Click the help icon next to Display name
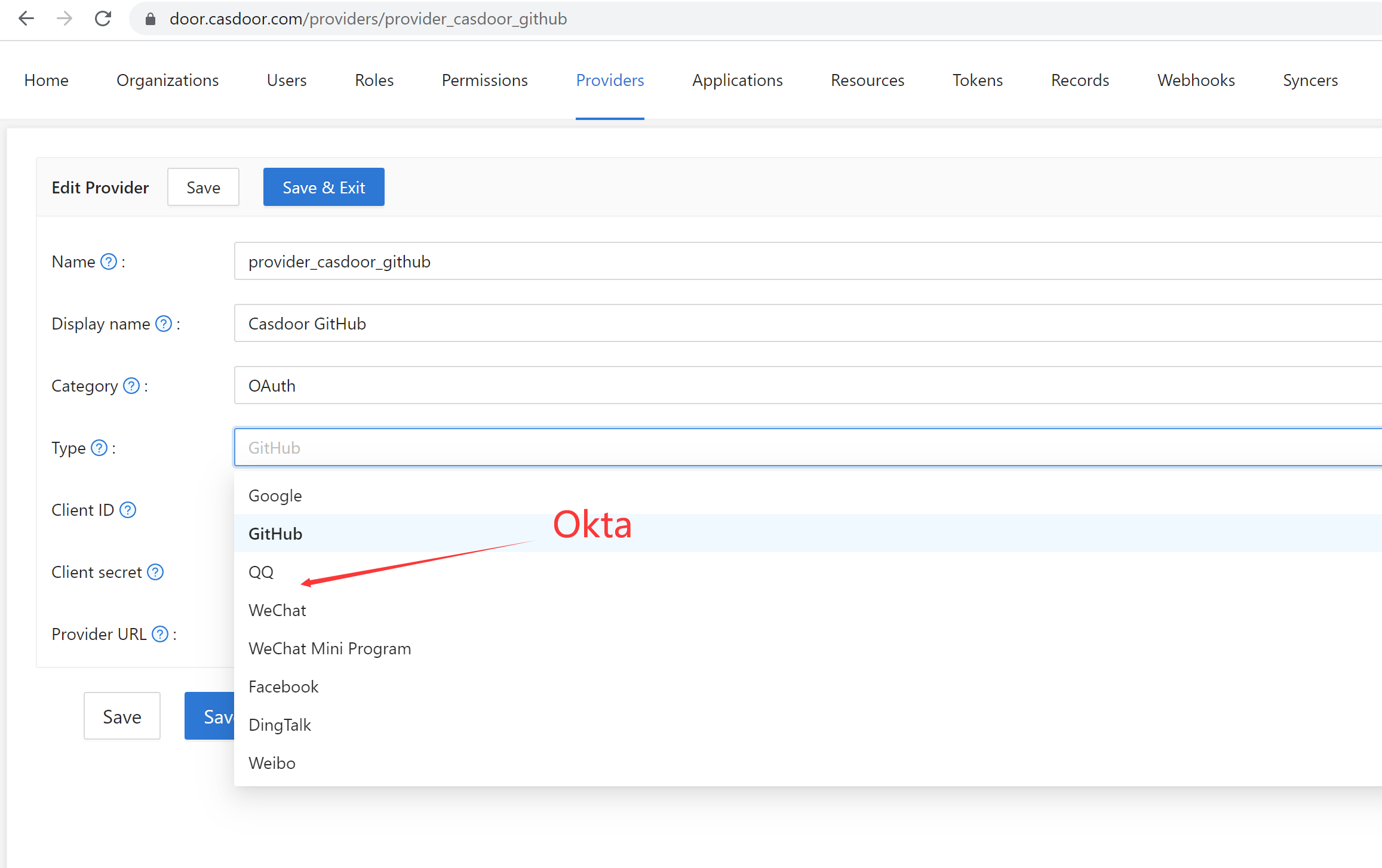Image resolution: width=1382 pixels, height=868 pixels. point(162,324)
